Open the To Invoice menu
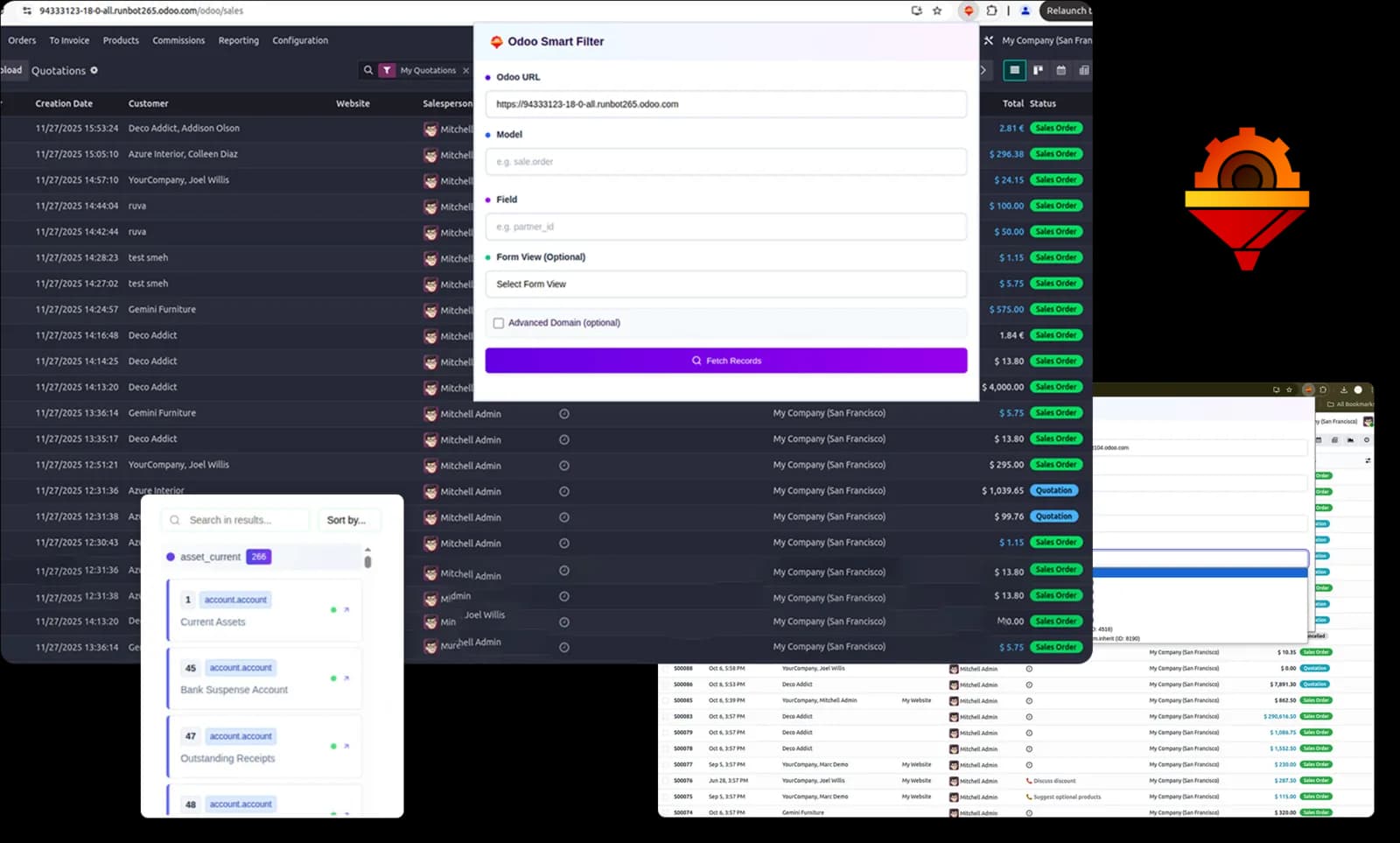 pyautogui.click(x=69, y=40)
